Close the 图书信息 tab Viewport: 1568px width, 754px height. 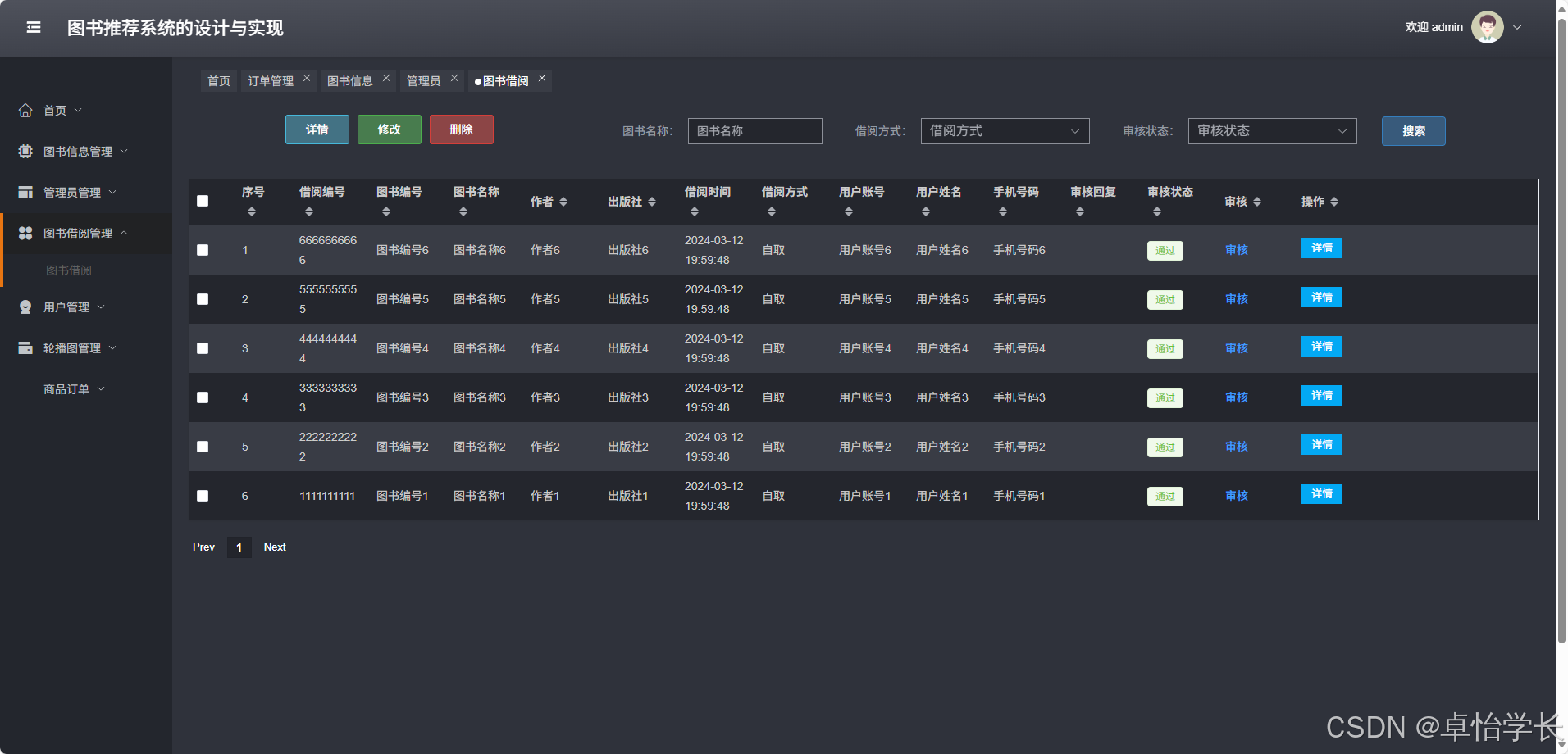point(386,78)
